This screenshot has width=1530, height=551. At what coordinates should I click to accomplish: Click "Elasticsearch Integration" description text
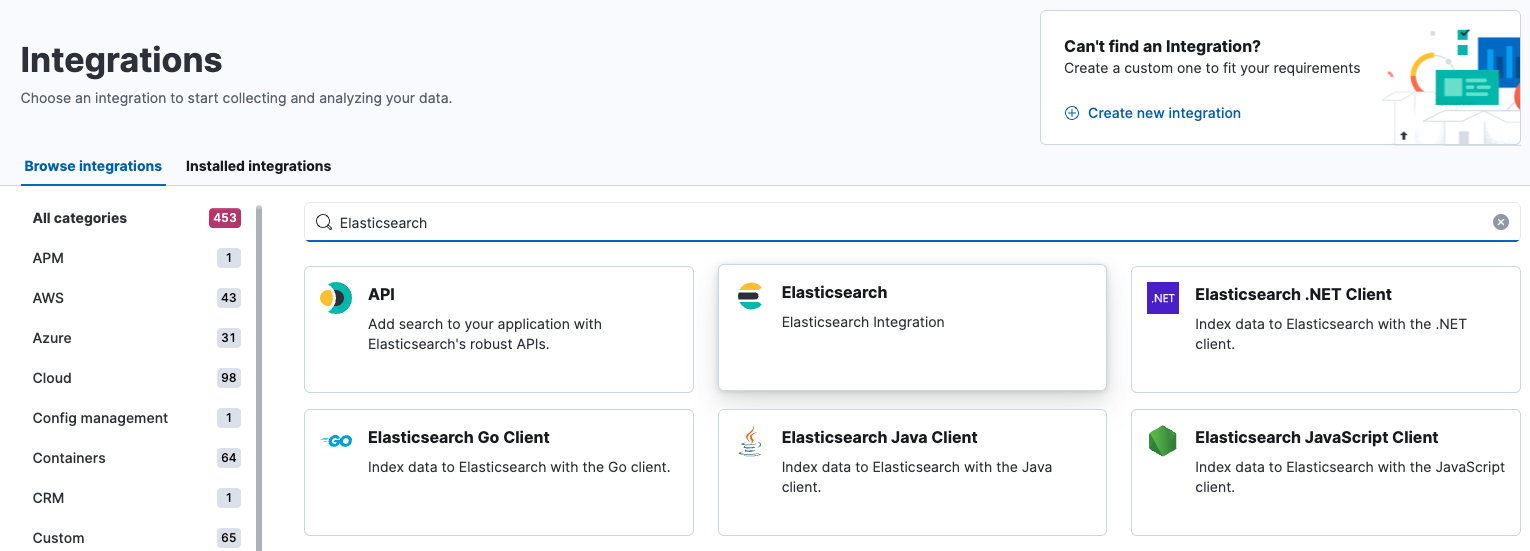(x=863, y=322)
